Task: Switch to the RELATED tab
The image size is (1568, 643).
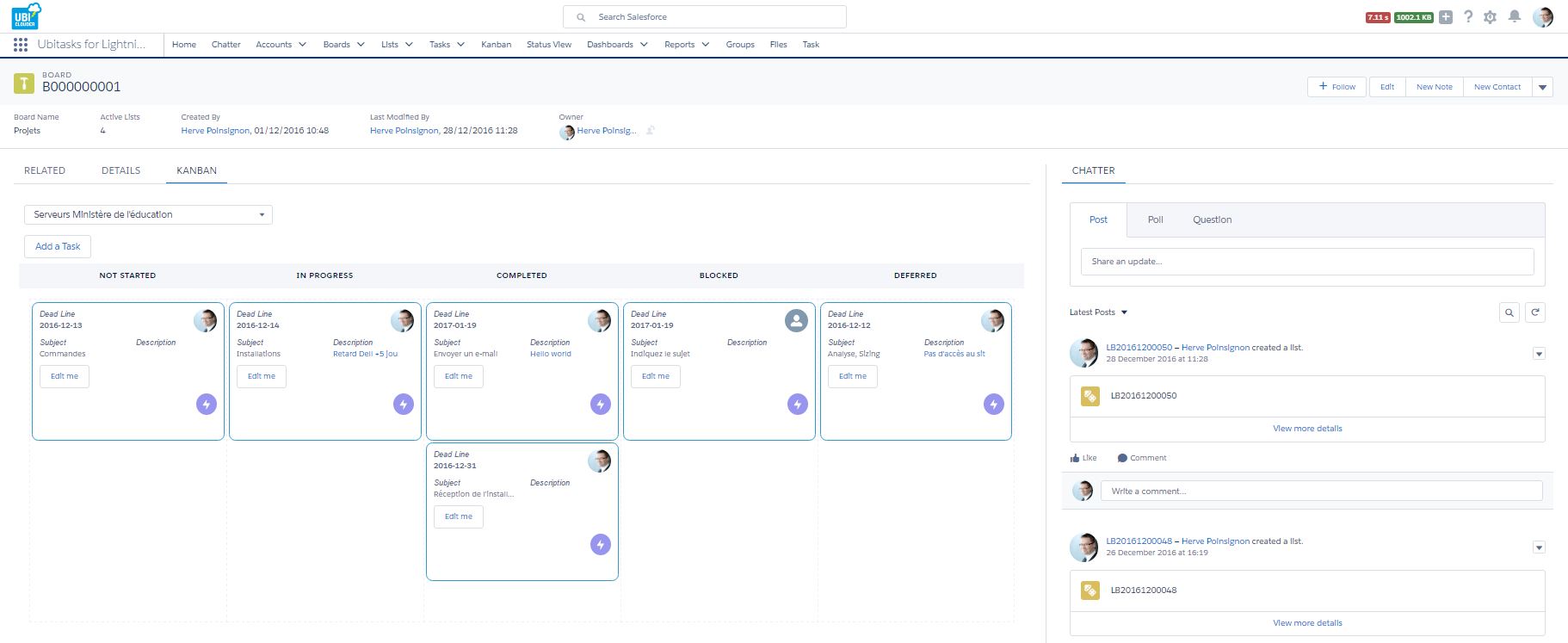Action: (45, 170)
